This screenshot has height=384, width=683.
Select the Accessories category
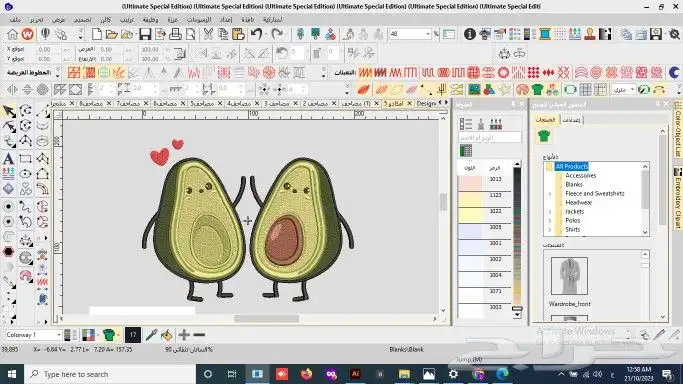click(581, 175)
